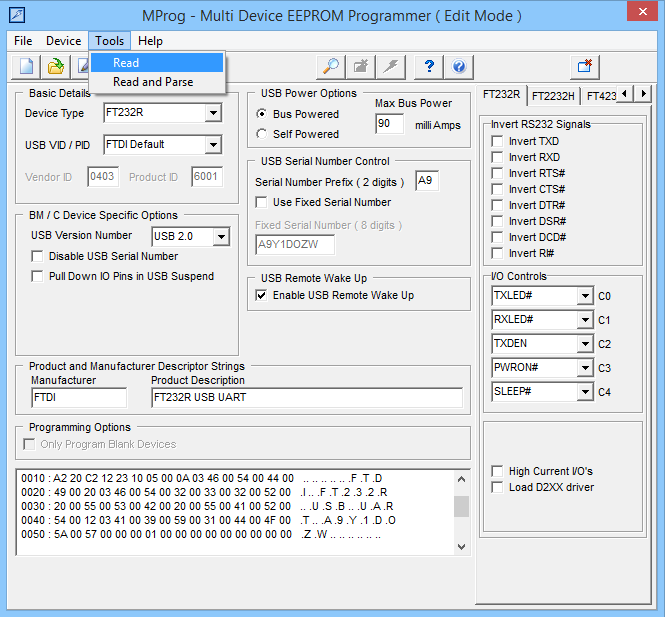Check the Invert CTS# checkbox
This screenshot has height=617, width=665.
click(x=497, y=189)
